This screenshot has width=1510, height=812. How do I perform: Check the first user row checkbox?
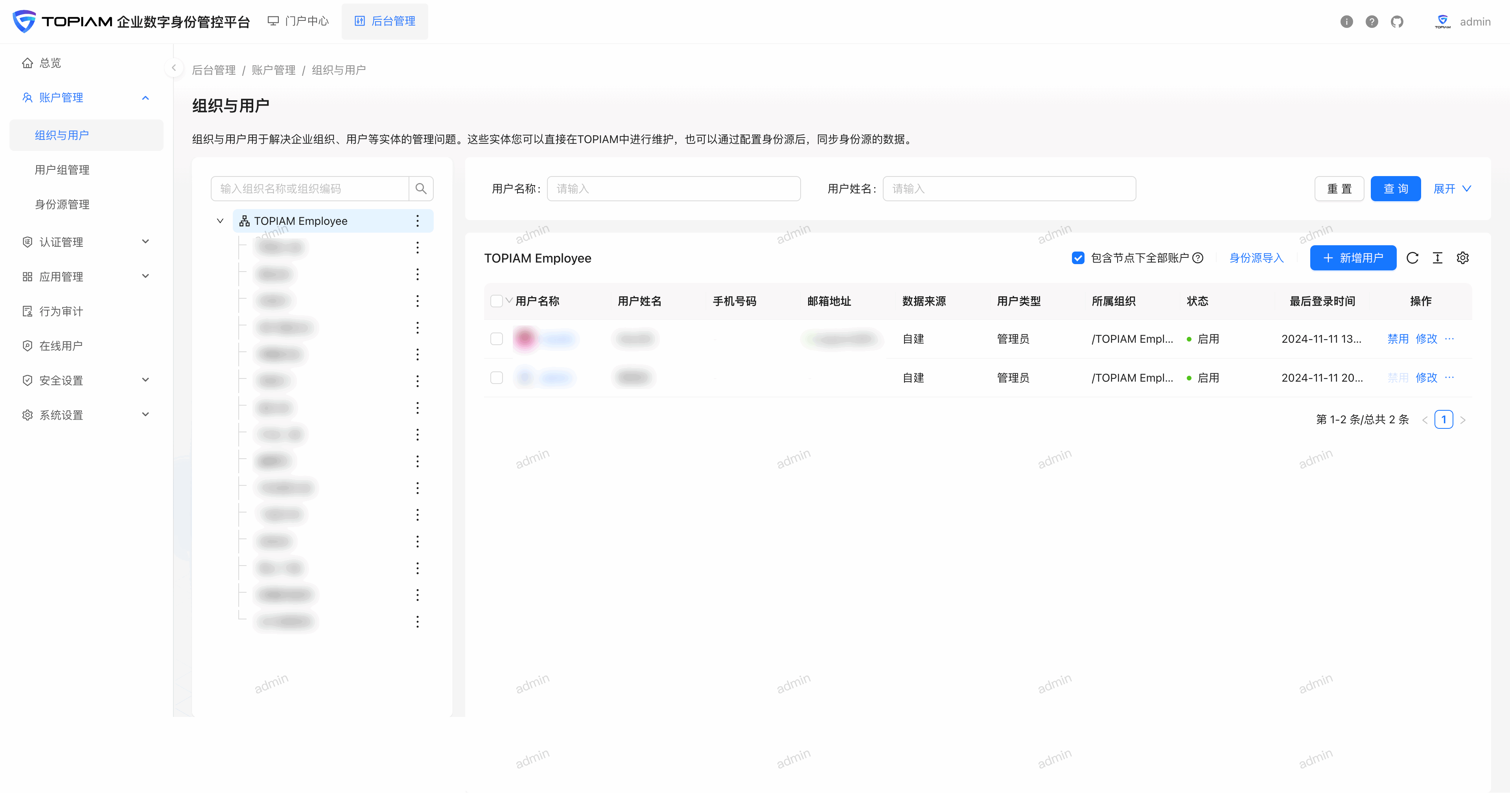(x=497, y=339)
